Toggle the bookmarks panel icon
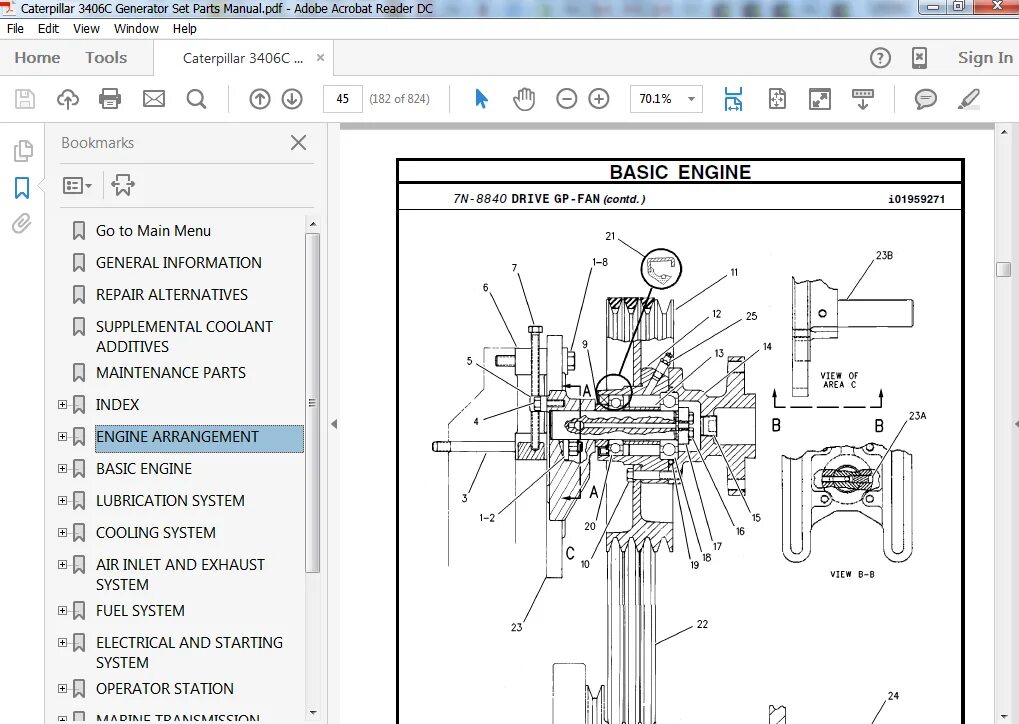 [21, 188]
